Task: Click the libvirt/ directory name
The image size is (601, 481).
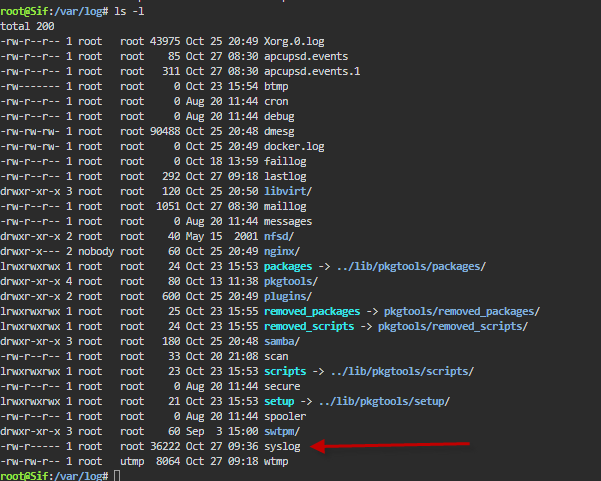Action: click(288, 191)
